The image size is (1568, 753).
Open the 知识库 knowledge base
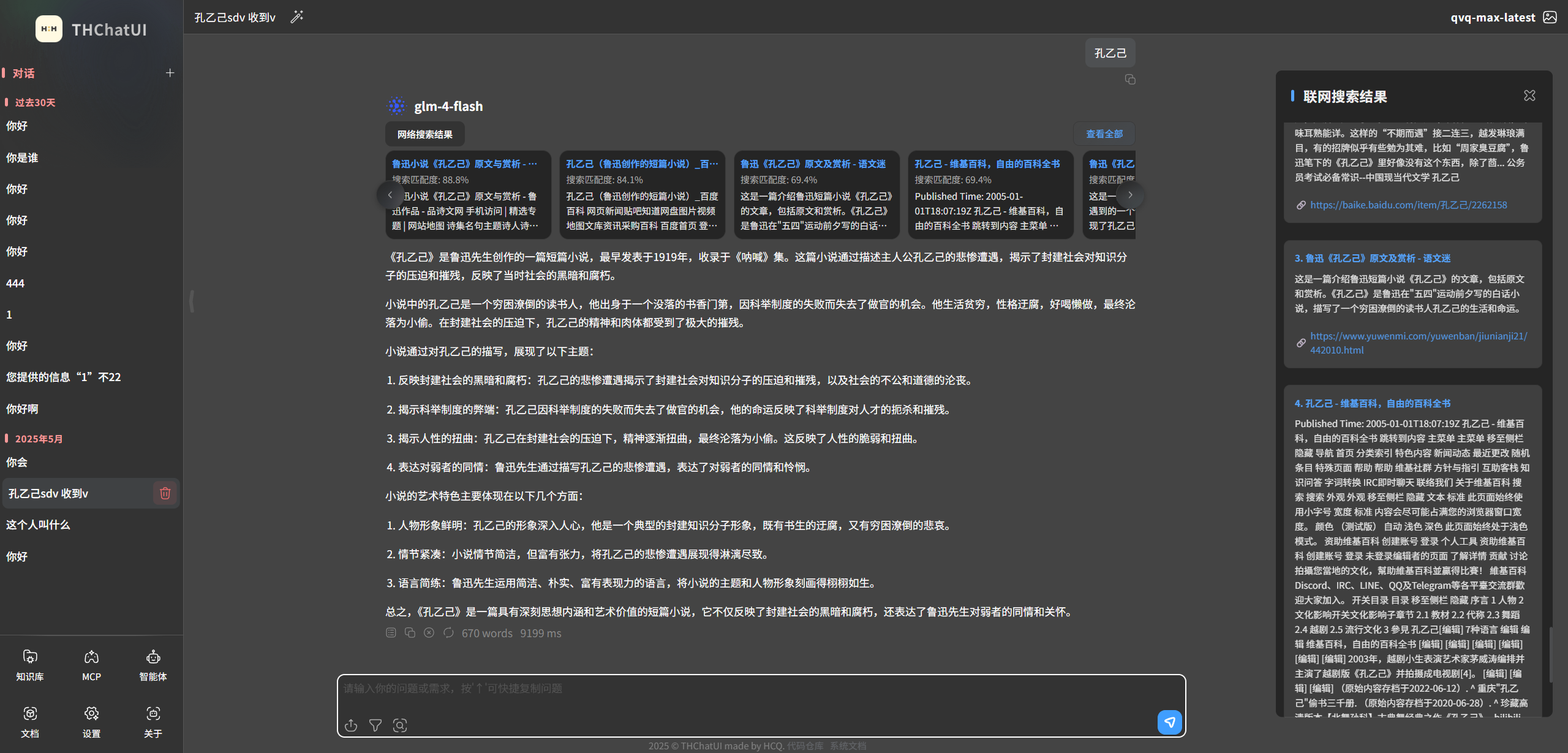30,665
